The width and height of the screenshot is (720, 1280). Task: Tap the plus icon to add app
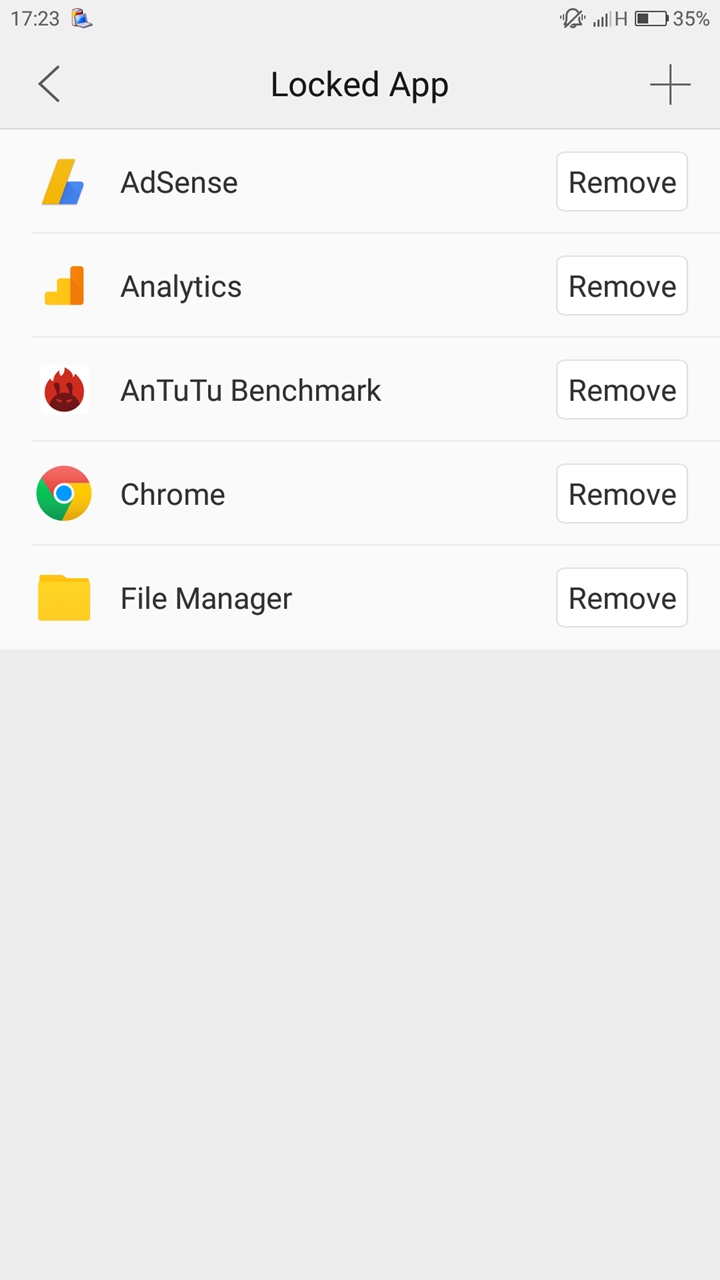[x=670, y=85]
